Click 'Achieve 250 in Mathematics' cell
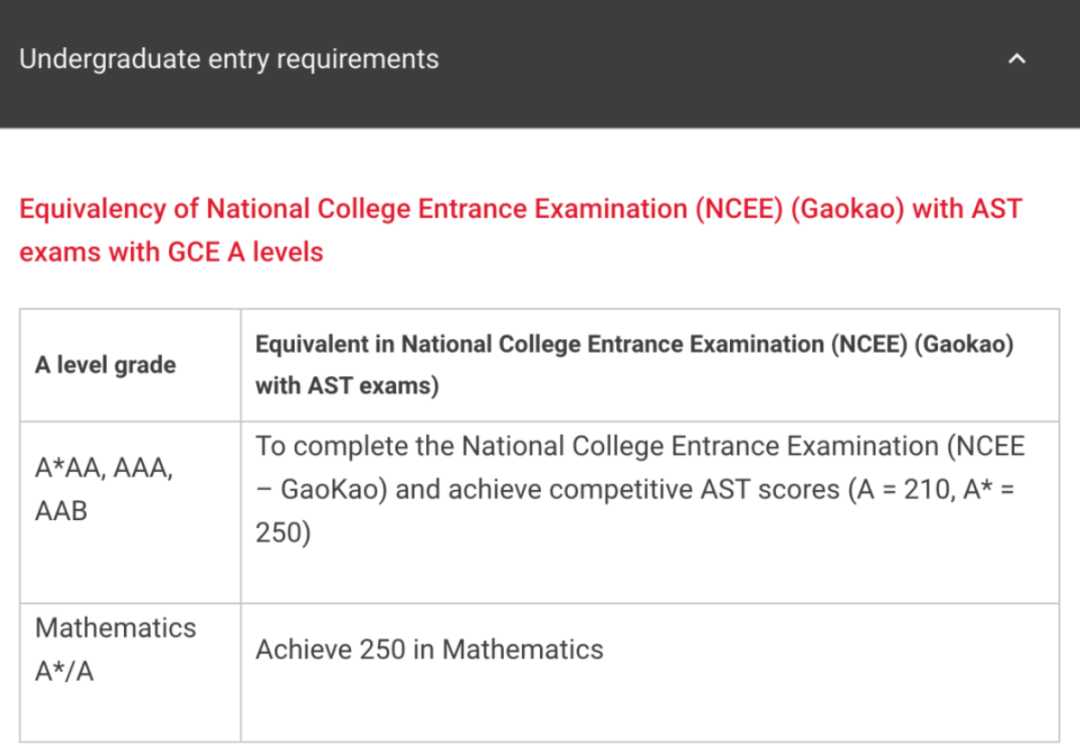This screenshot has height=756, width=1080. coord(429,649)
